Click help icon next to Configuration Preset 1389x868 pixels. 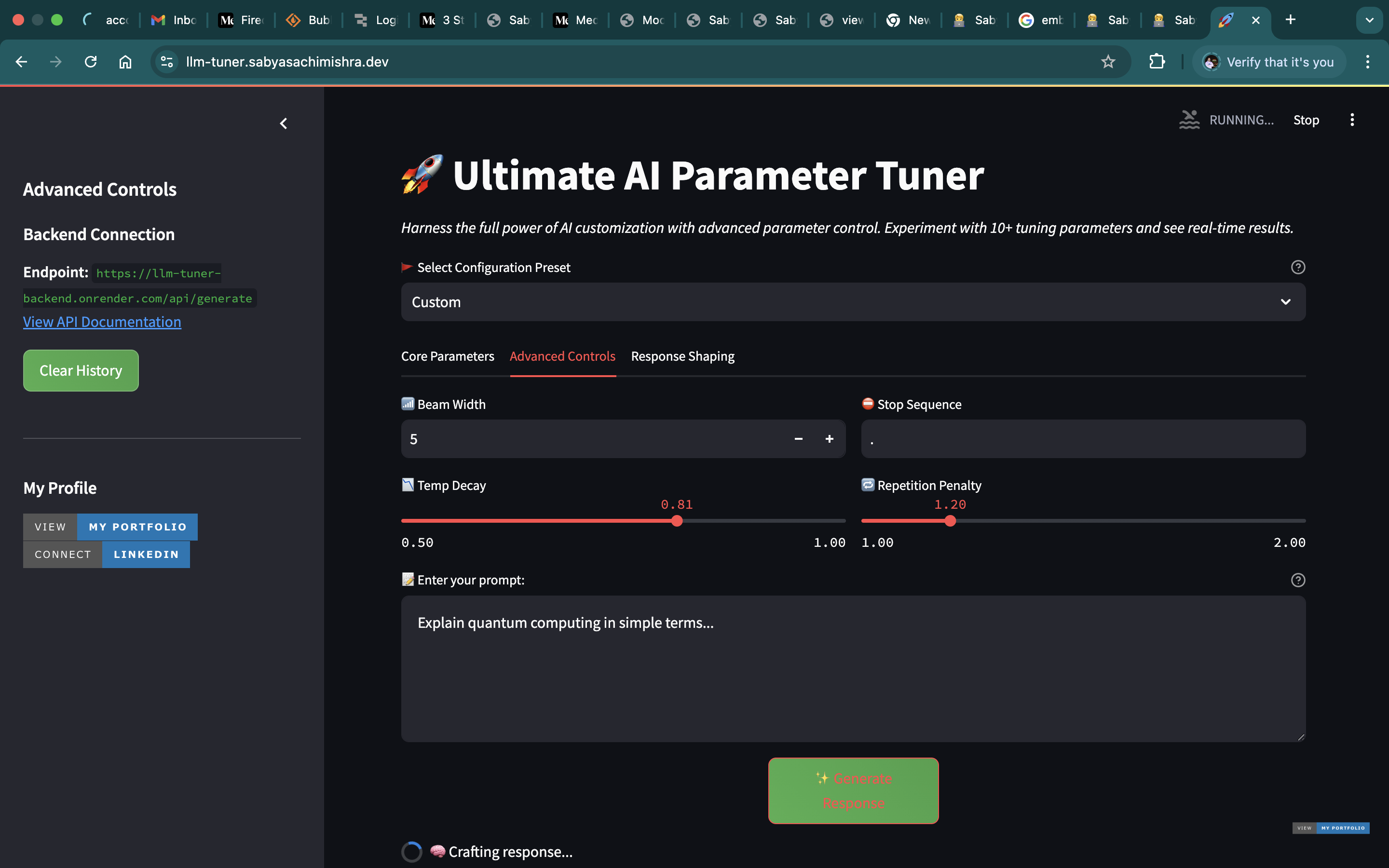point(1298,268)
